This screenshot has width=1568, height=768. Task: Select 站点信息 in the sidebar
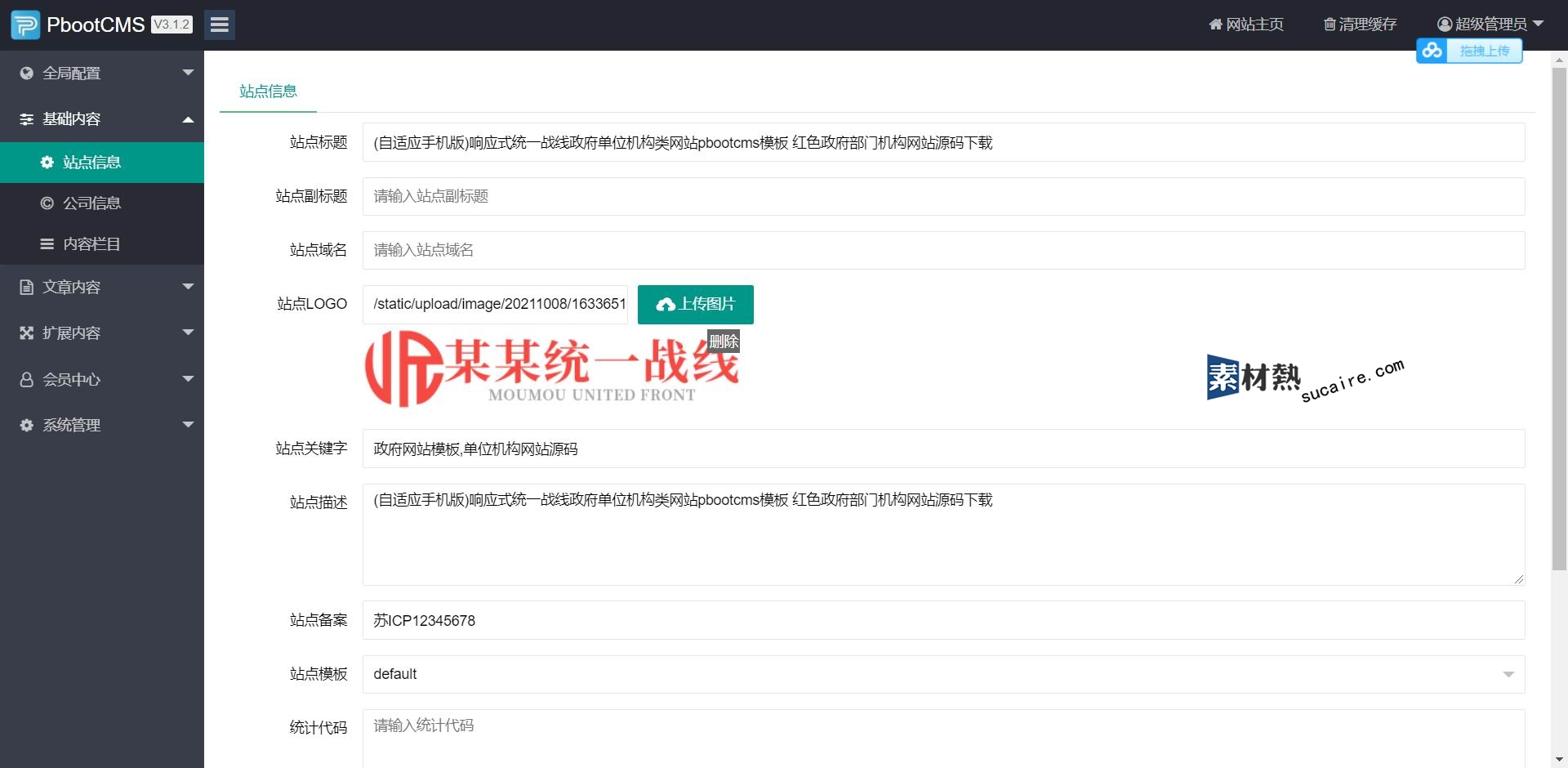(91, 163)
